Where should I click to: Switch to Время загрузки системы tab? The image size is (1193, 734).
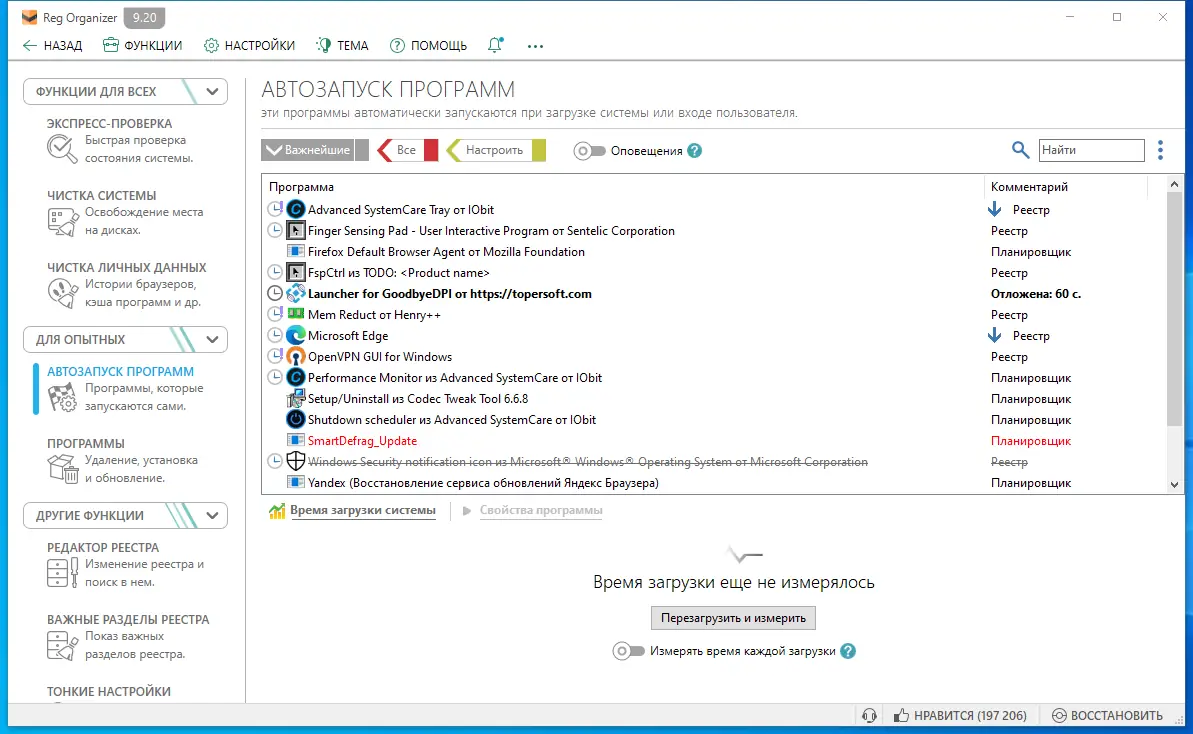(362, 510)
